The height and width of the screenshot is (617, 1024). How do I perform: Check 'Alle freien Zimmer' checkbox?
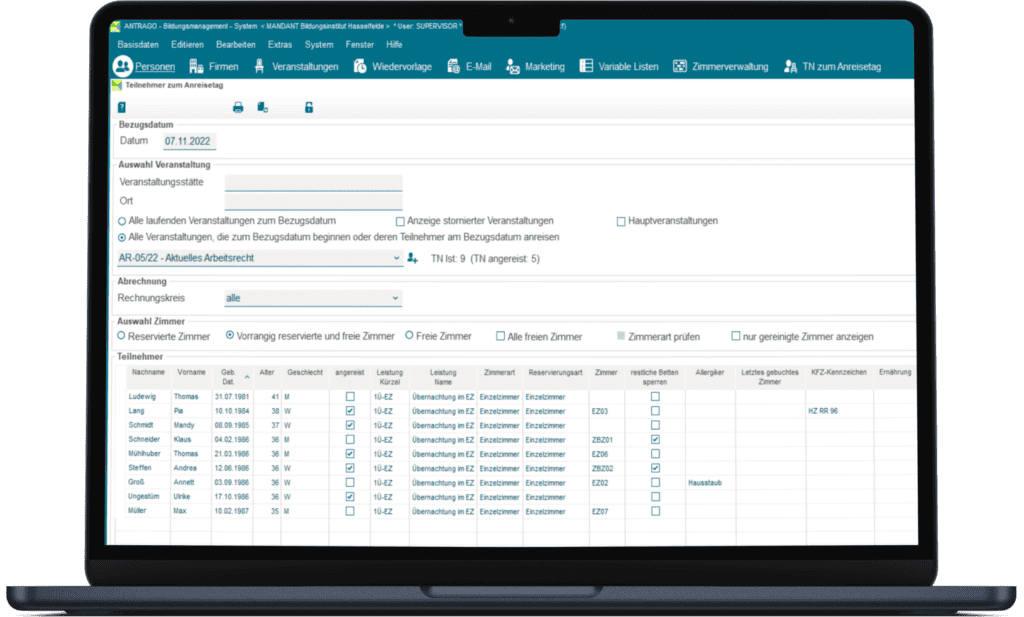[500, 336]
